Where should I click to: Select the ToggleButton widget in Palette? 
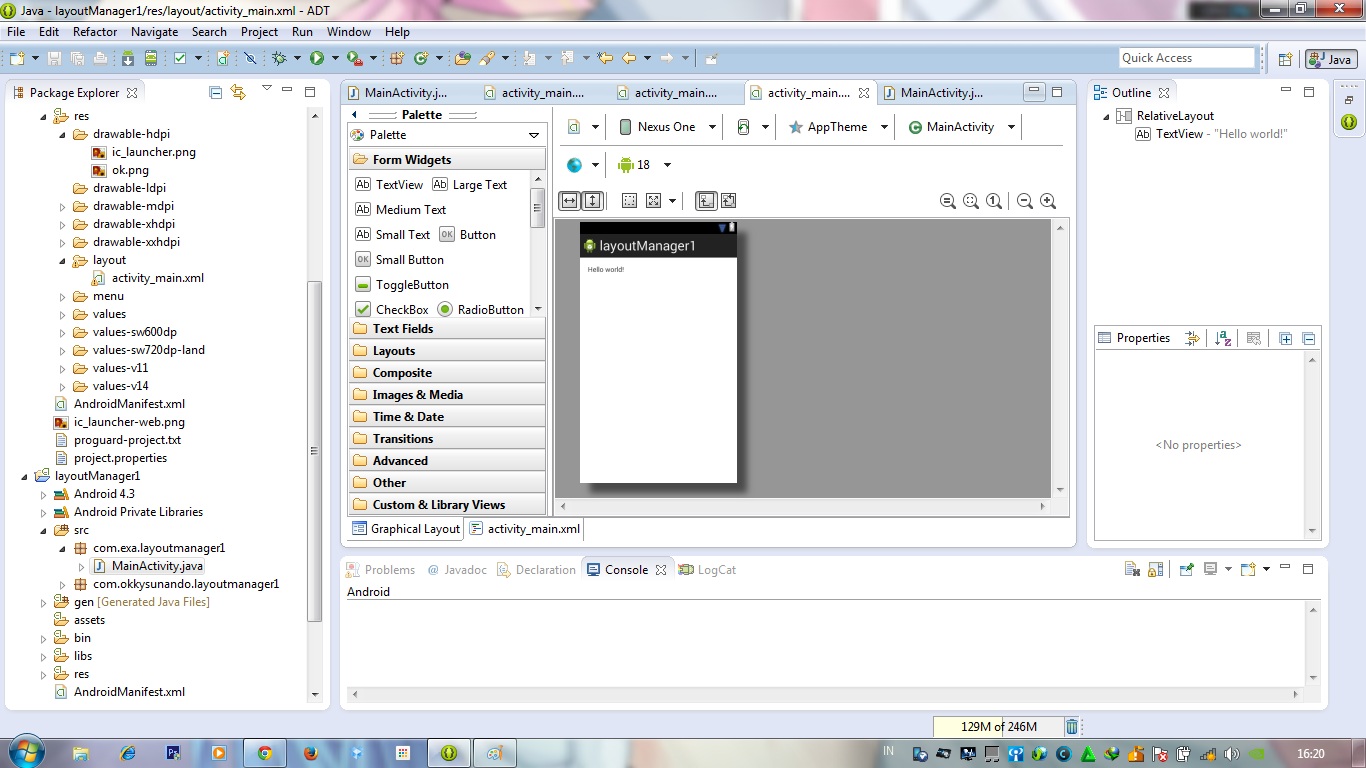tap(402, 285)
